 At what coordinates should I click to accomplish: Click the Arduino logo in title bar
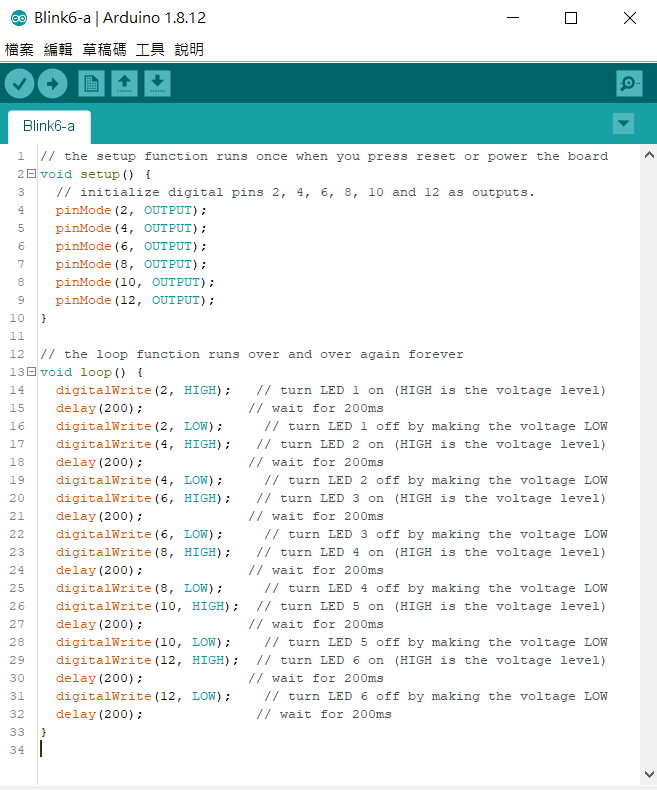pyautogui.click(x=18, y=18)
